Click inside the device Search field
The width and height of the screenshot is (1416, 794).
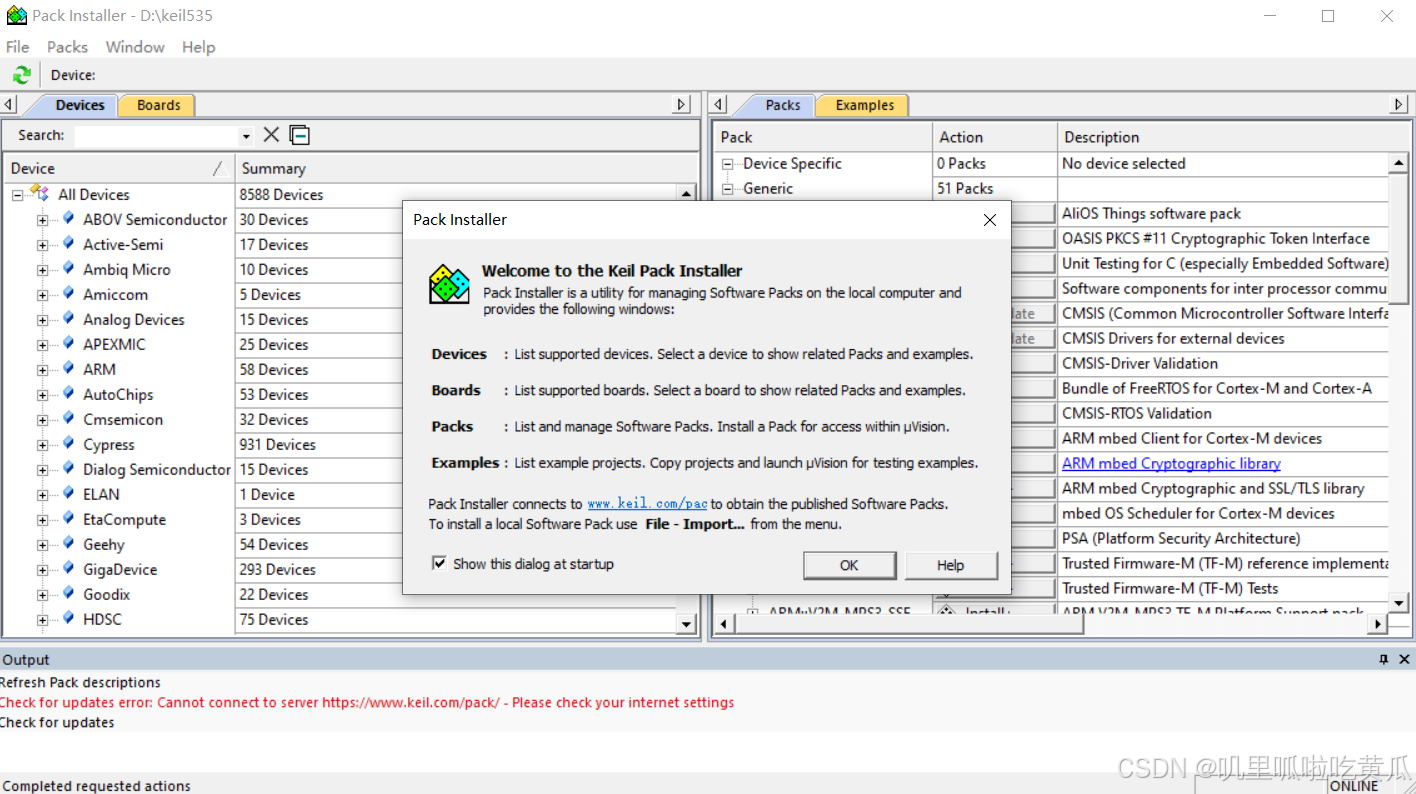click(x=157, y=135)
